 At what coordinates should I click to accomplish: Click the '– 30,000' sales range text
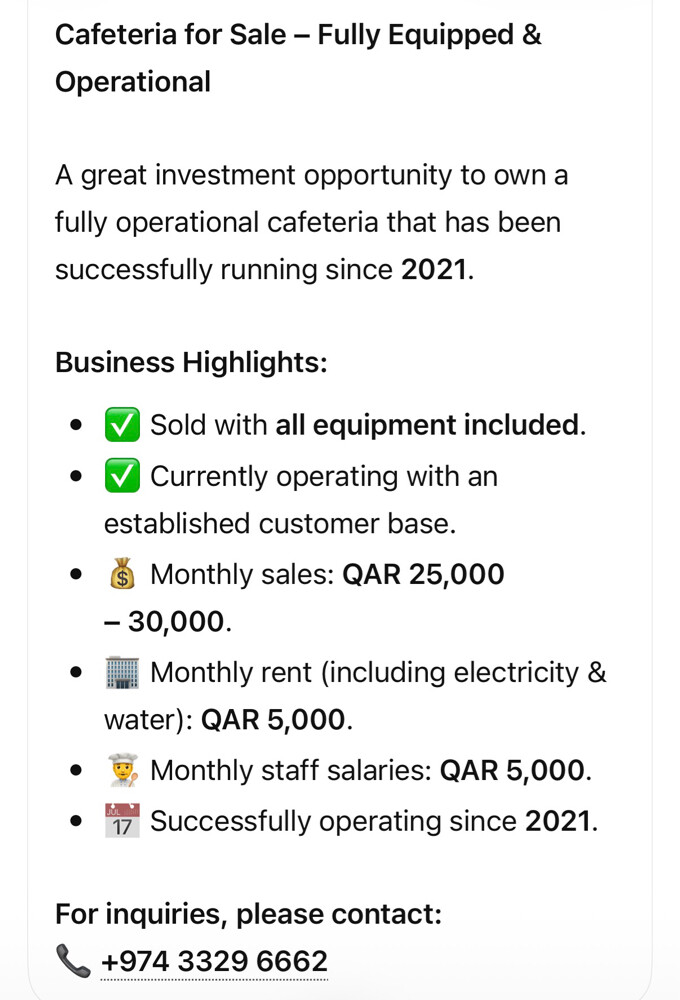pos(168,622)
